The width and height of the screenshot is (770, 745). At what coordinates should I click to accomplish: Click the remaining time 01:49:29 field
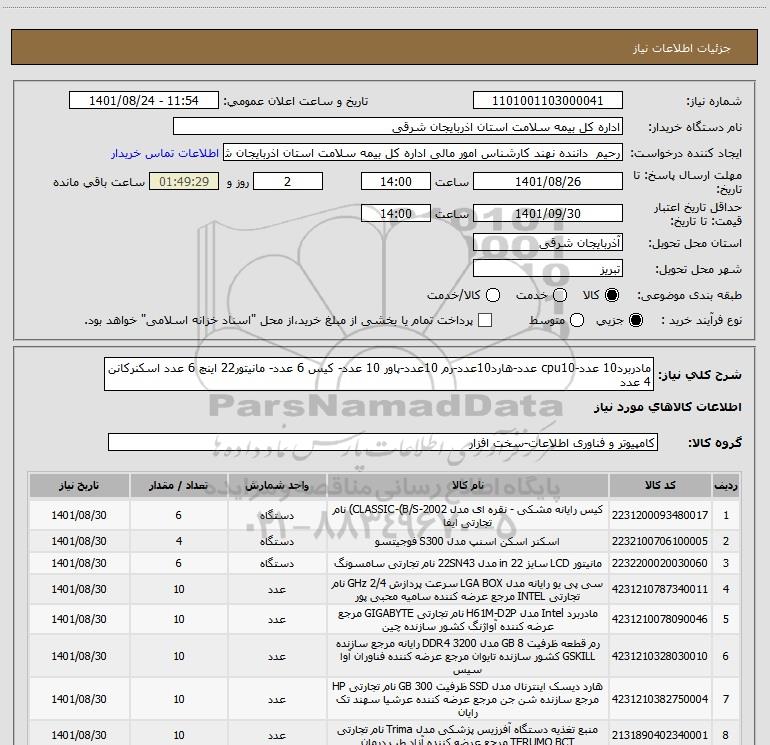click(x=184, y=181)
